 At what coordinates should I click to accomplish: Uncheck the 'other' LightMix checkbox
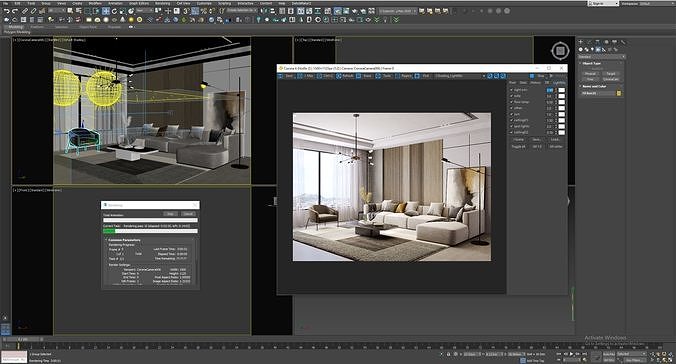click(511, 108)
